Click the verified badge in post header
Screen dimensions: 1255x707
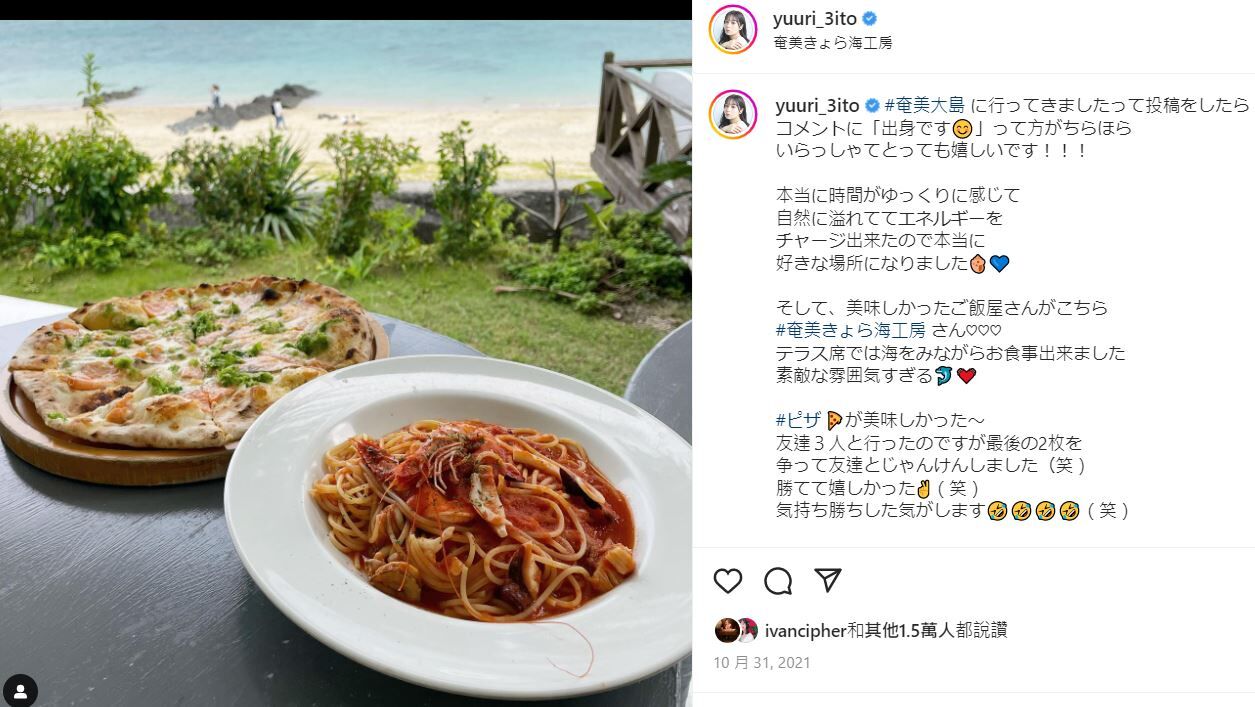pyautogui.click(x=870, y=19)
